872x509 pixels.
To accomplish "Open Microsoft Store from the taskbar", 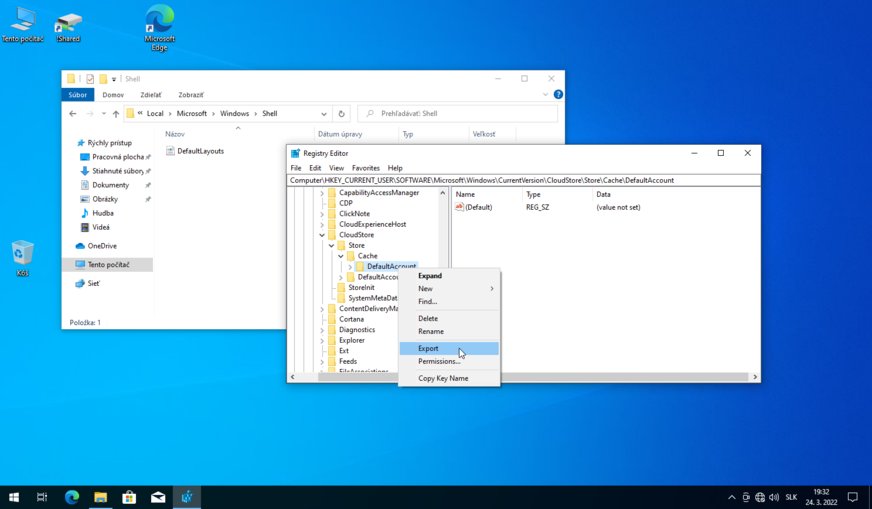I will (x=129, y=497).
